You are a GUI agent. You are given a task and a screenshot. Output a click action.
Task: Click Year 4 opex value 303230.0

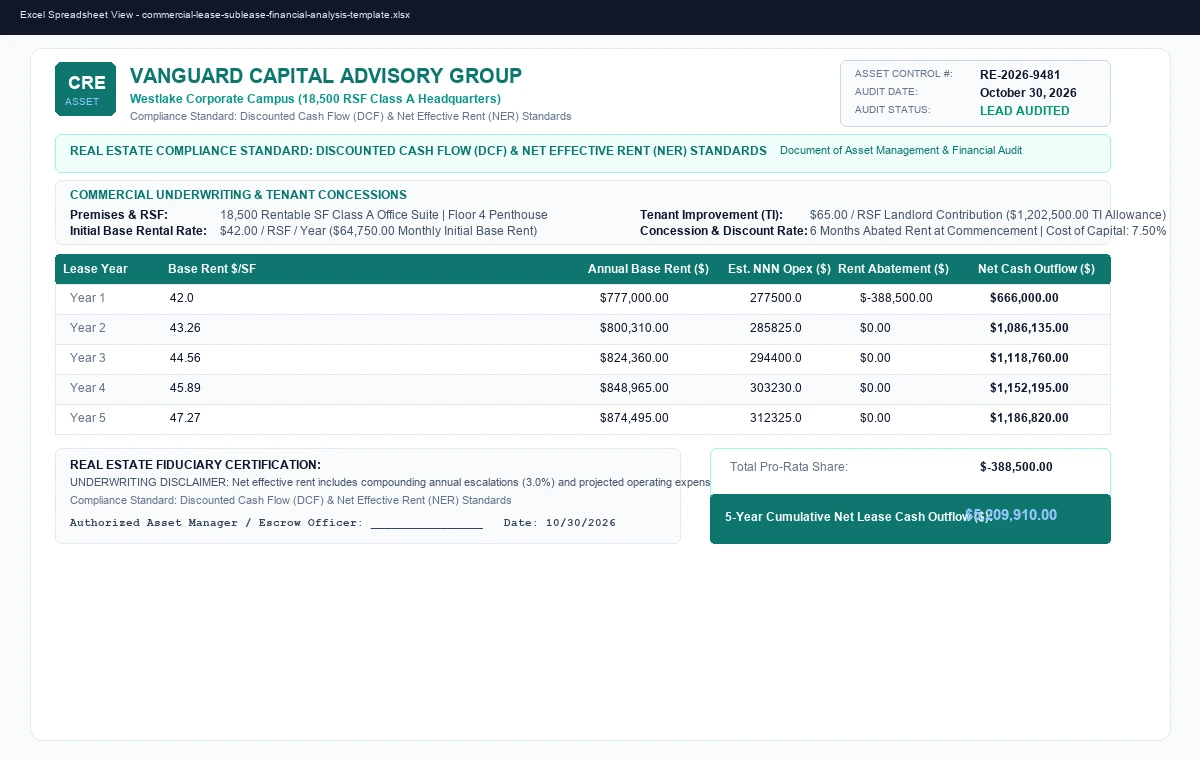(776, 388)
